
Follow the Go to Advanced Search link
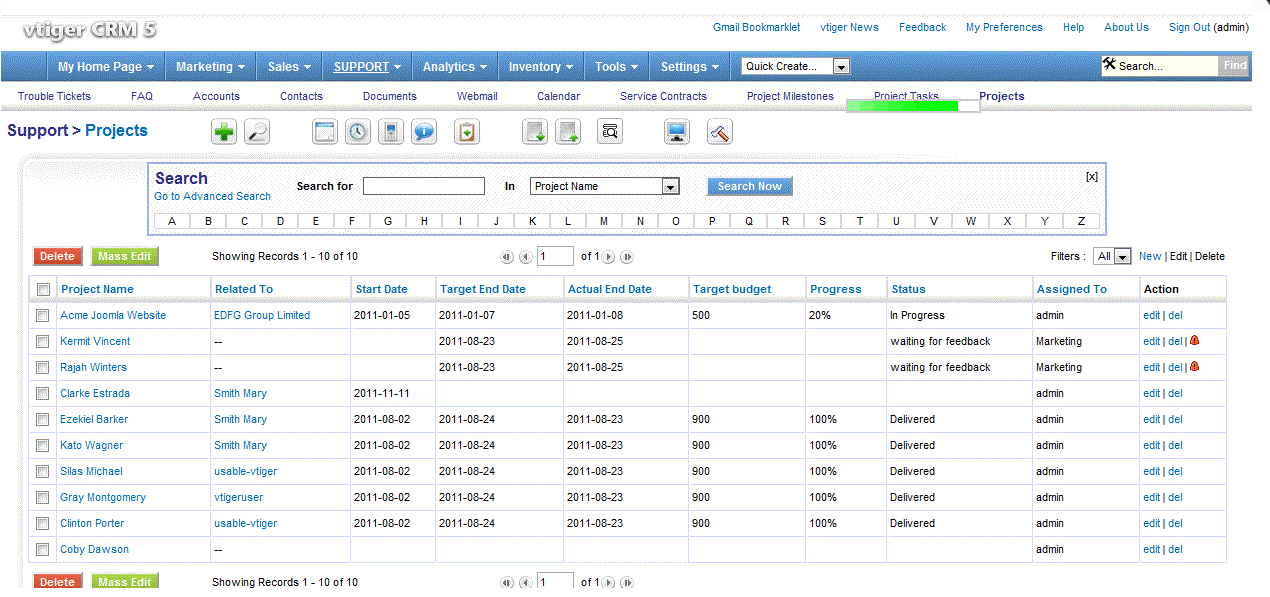click(x=212, y=197)
